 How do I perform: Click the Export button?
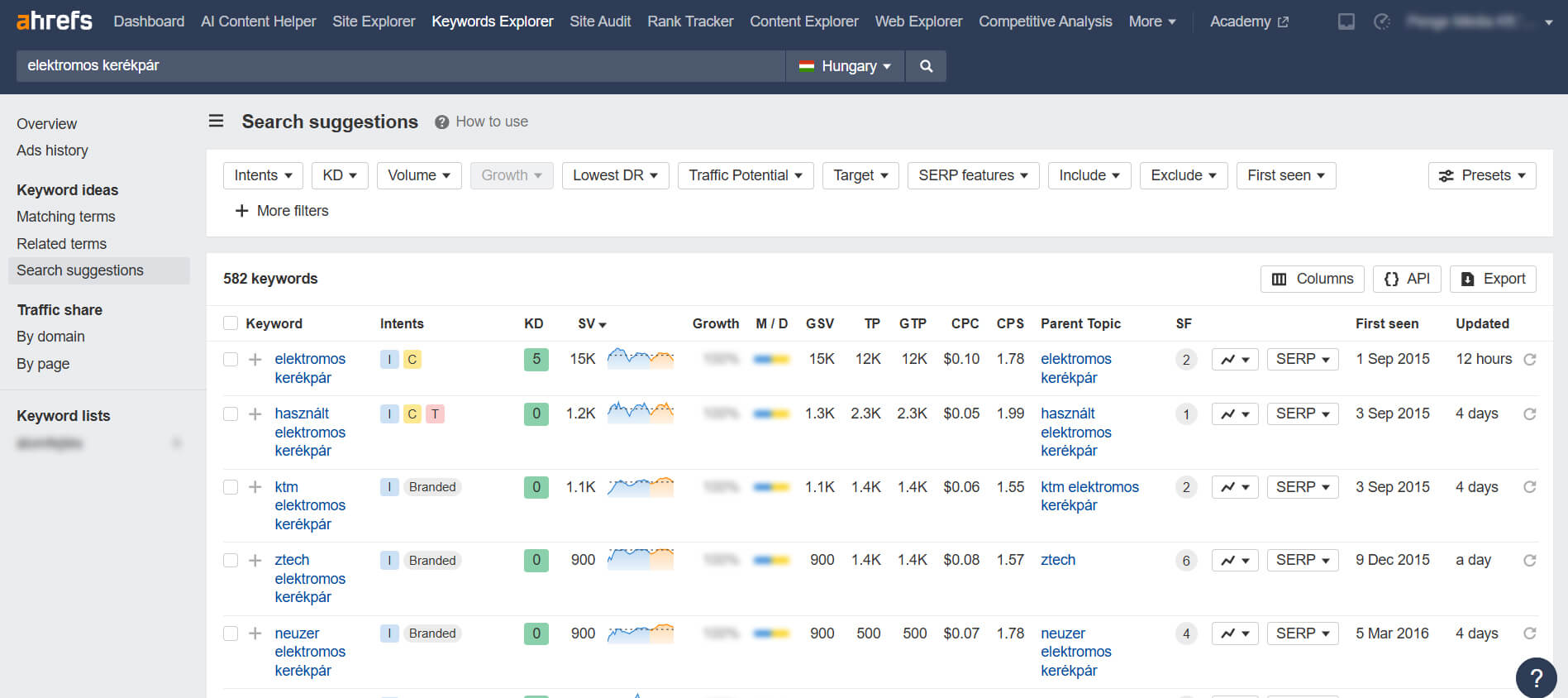click(1493, 279)
